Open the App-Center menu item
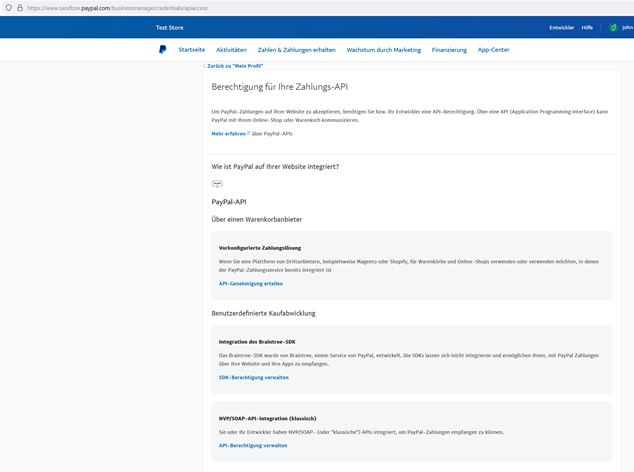The width and height of the screenshot is (634, 472). click(x=493, y=49)
